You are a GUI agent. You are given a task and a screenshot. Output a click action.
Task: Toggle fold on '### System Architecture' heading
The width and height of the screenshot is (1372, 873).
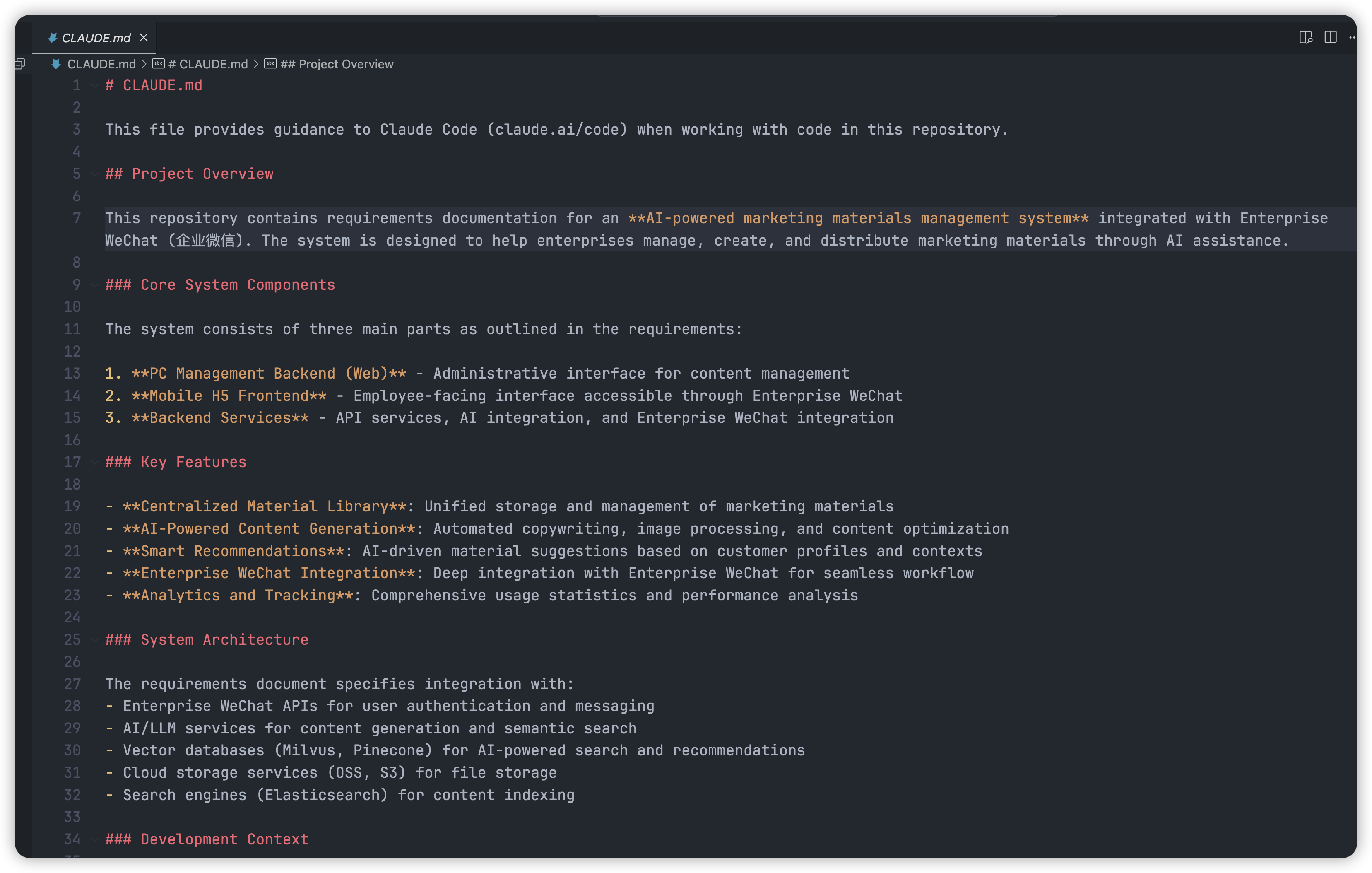click(94, 639)
